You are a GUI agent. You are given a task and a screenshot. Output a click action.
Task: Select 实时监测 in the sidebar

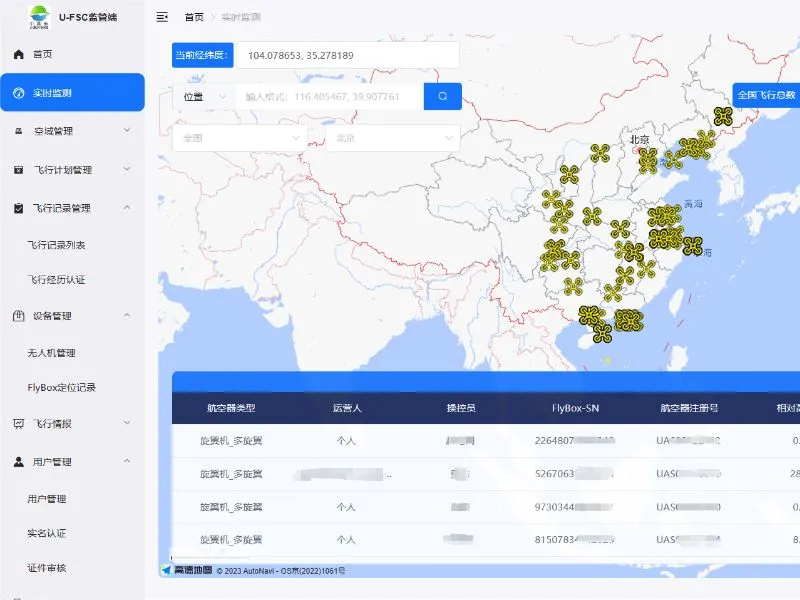tap(72, 93)
